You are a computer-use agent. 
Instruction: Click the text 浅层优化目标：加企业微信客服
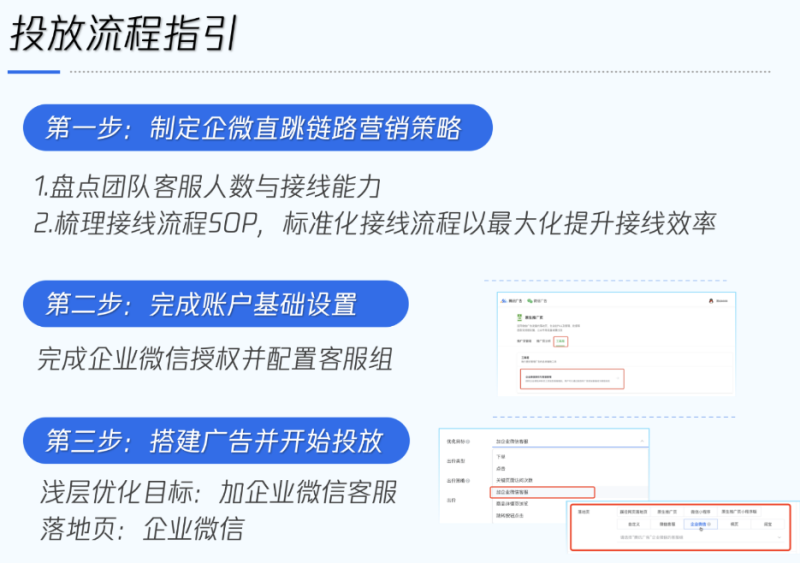[218, 492]
